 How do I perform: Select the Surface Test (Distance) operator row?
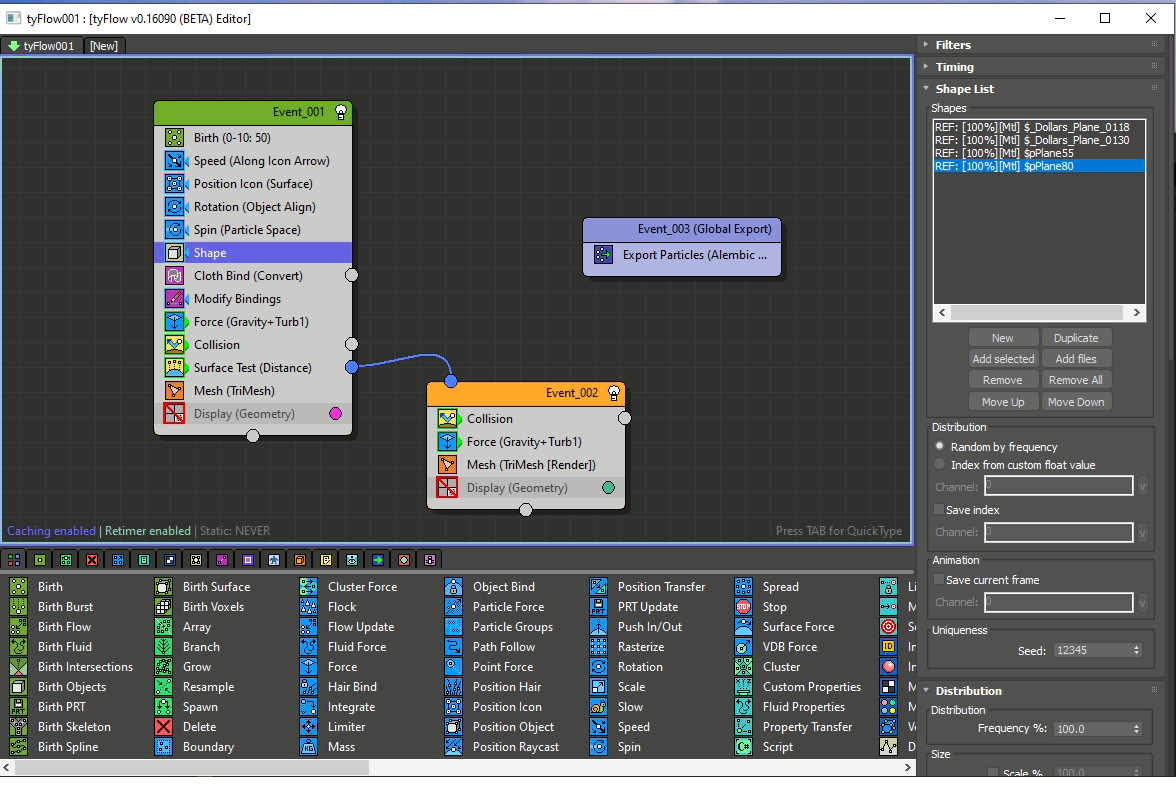[254, 367]
